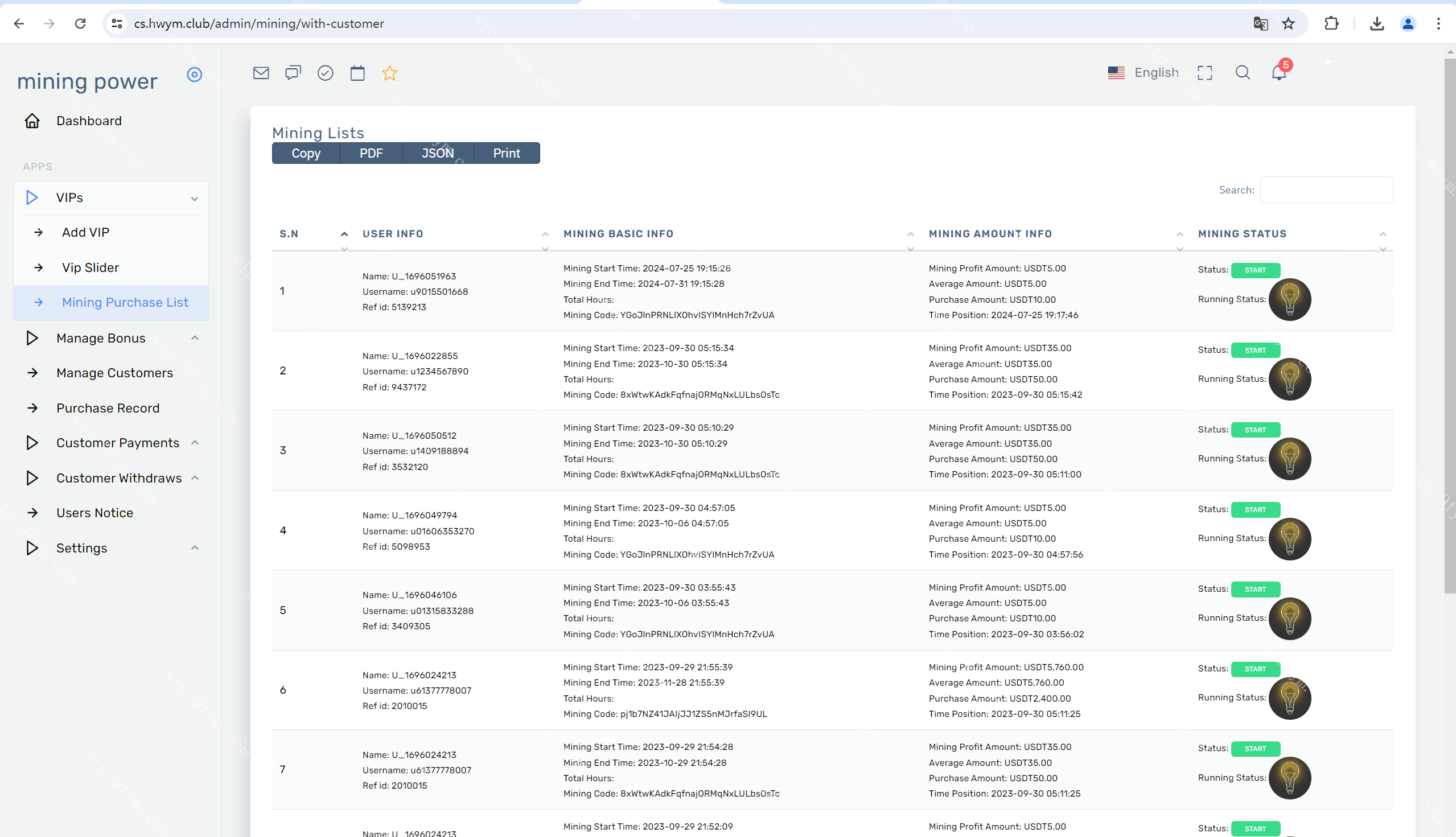
Task: Open Mining Purchase List menu item
Action: click(x=125, y=302)
